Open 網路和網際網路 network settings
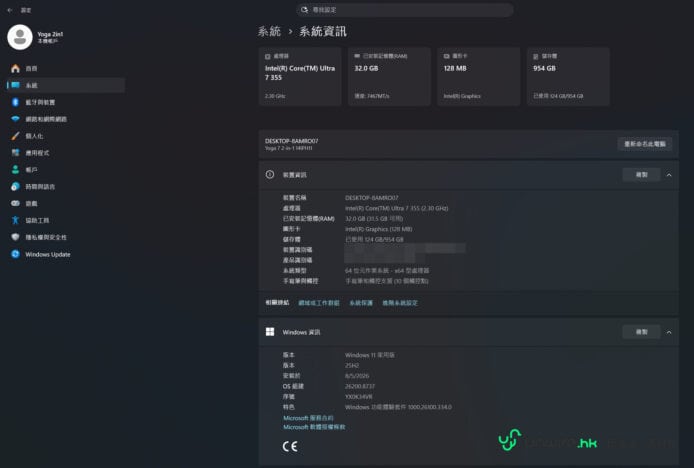Image resolution: width=694 pixels, height=468 pixels. coord(66,119)
